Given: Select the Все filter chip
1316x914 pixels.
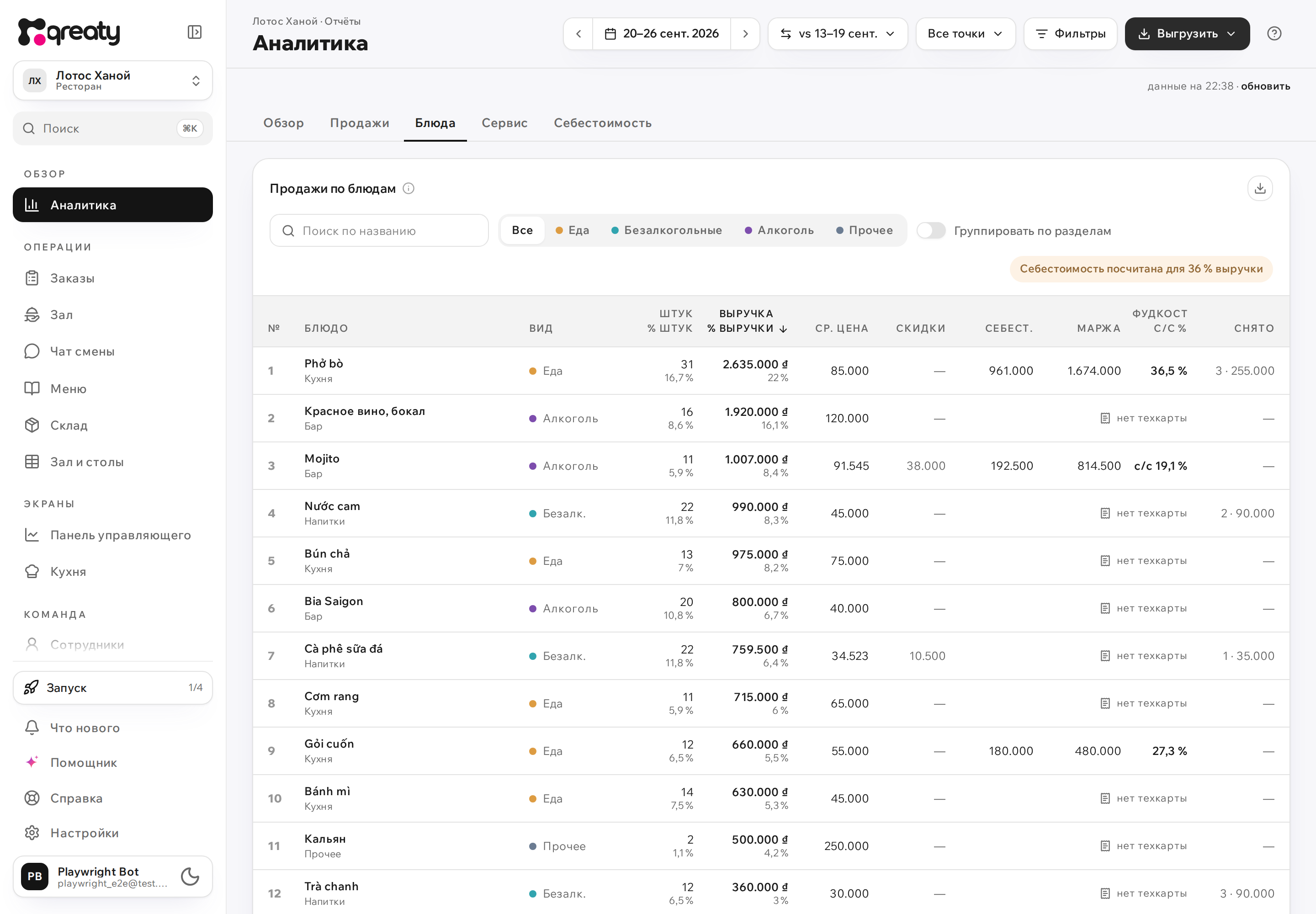Looking at the screenshot, I should 522,230.
